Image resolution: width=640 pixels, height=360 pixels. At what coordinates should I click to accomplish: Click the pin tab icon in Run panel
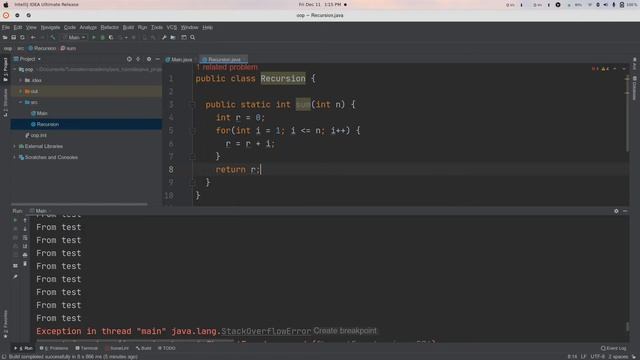pyautogui.click(x=15, y=277)
